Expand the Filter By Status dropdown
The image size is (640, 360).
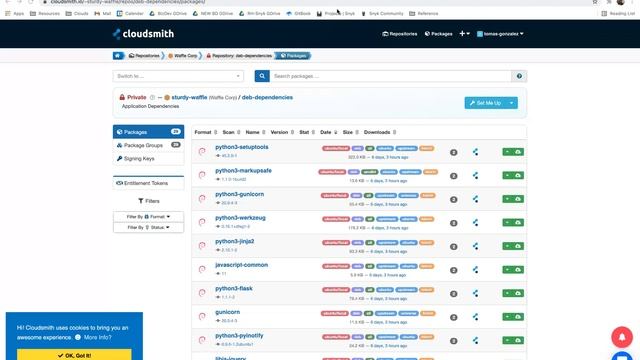(149, 227)
